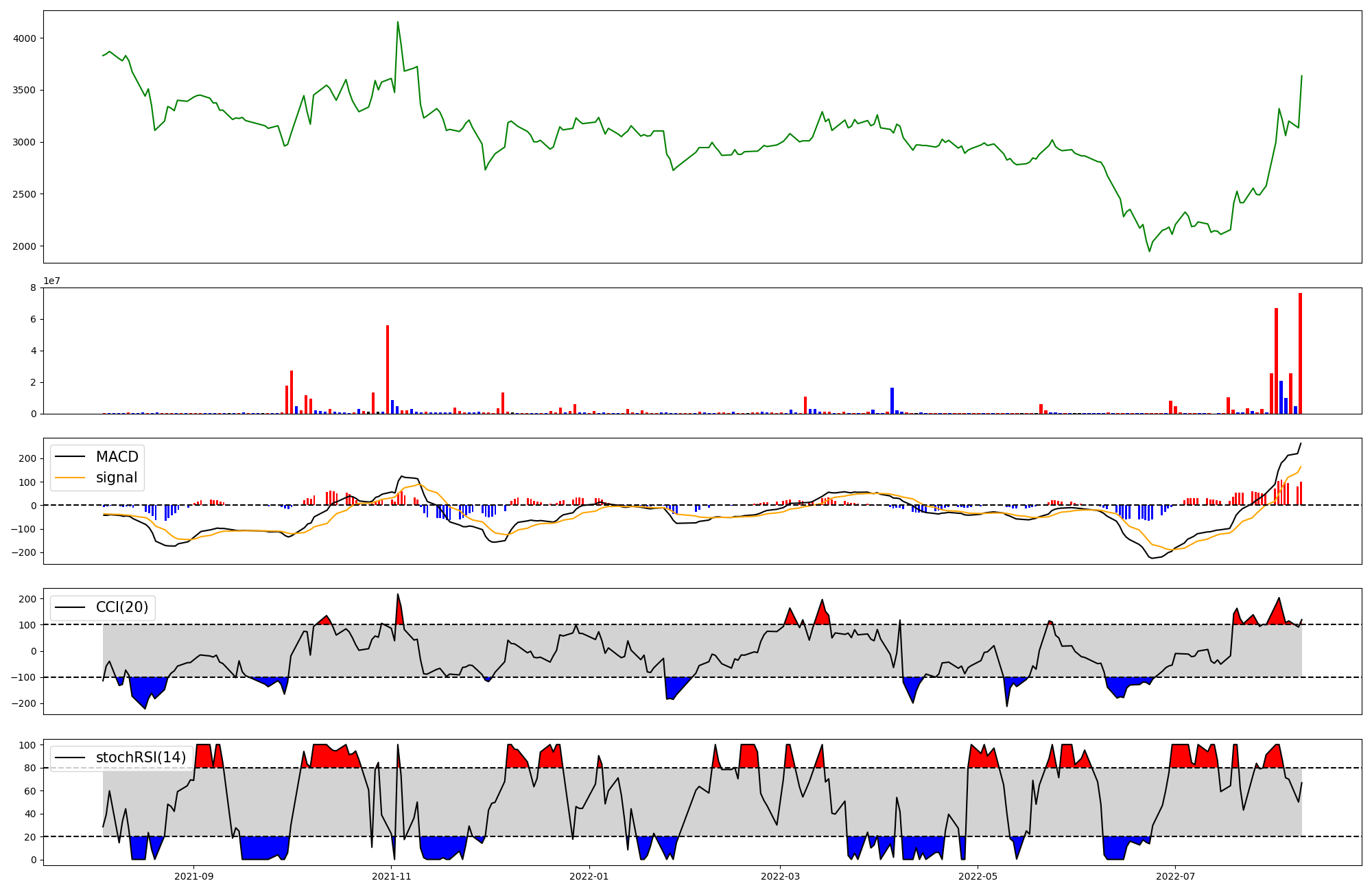Click the CCI(20) legend entry
The image size is (1372, 892).
tap(121, 608)
